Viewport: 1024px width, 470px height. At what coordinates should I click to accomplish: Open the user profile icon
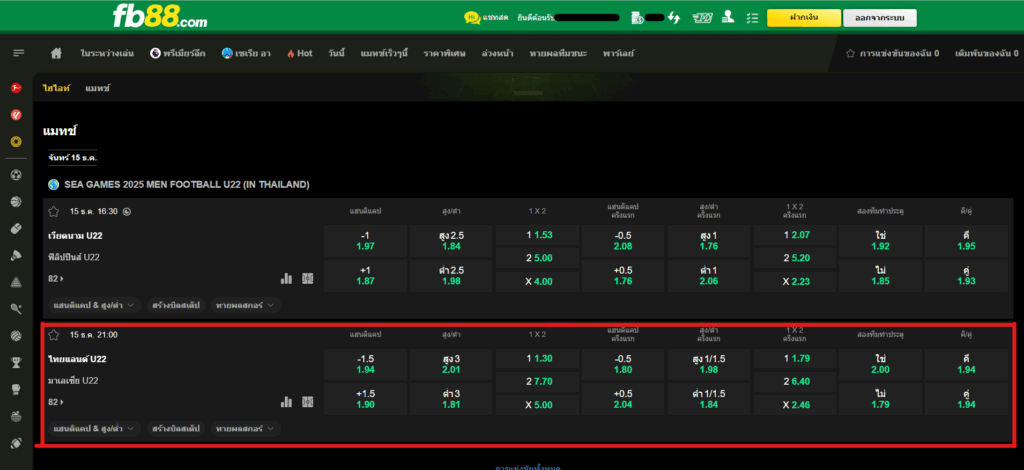[x=728, y=18]
